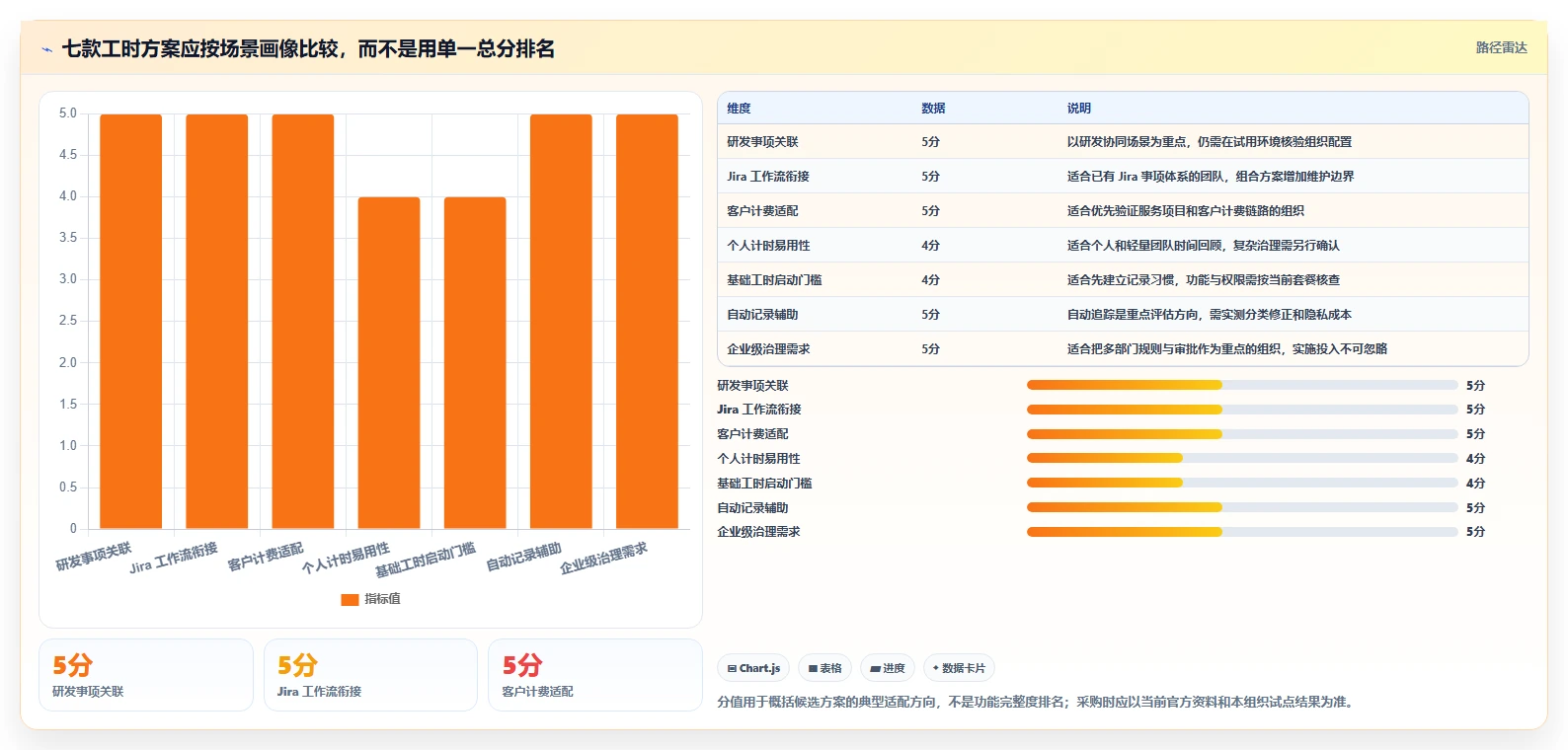Select the 客户计费适配 table row label
This screenshot has width=1568, height=750.
coord(762,211)
